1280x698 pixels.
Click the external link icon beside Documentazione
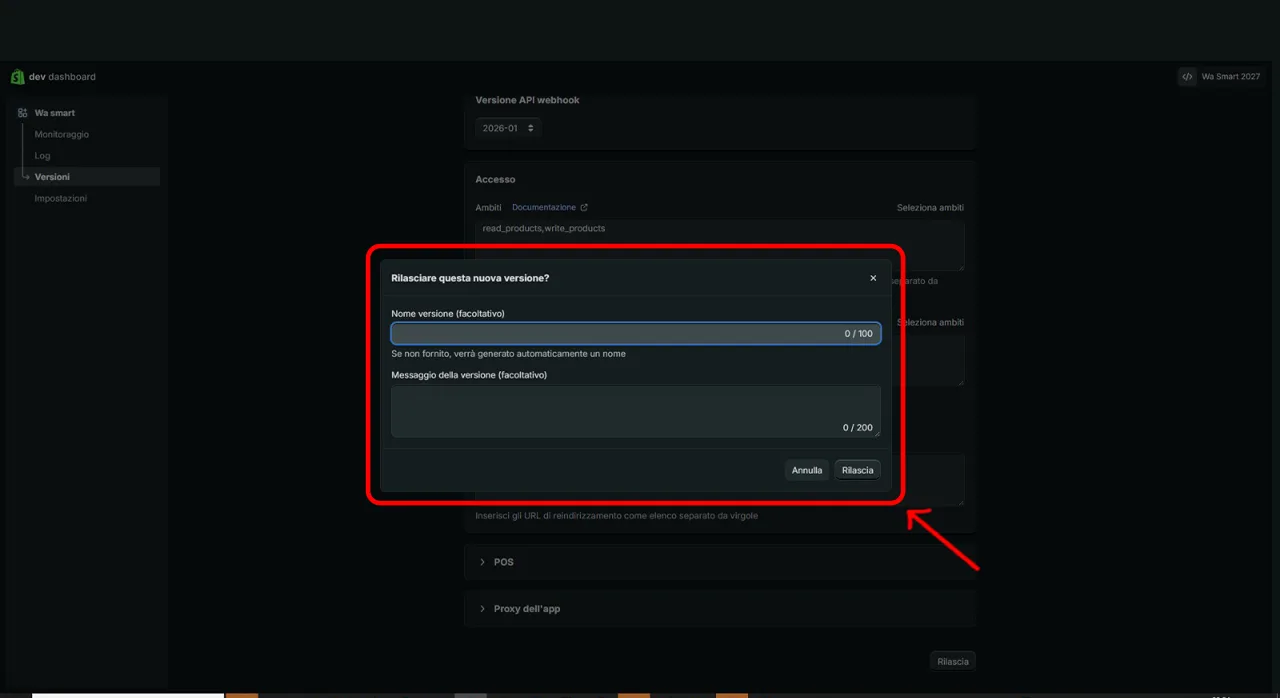[584, 208]
